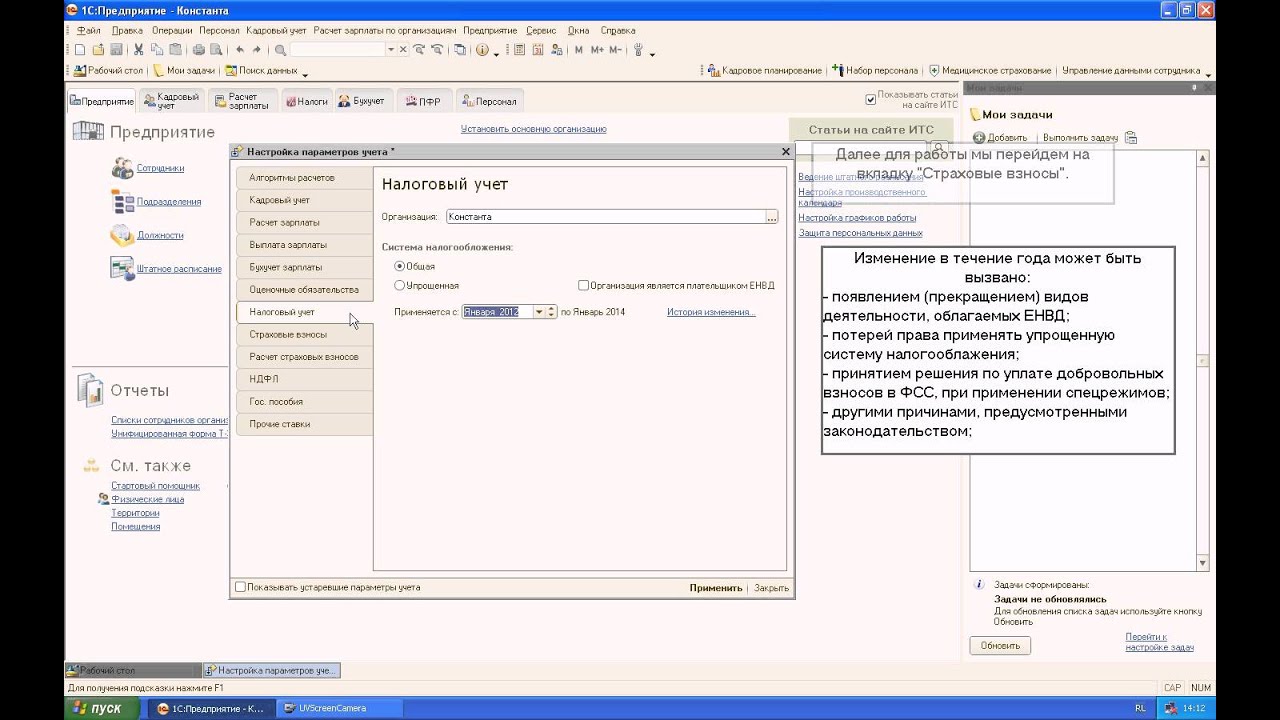
Task: Switch to the ПФР tab
Action: (424, 101)
